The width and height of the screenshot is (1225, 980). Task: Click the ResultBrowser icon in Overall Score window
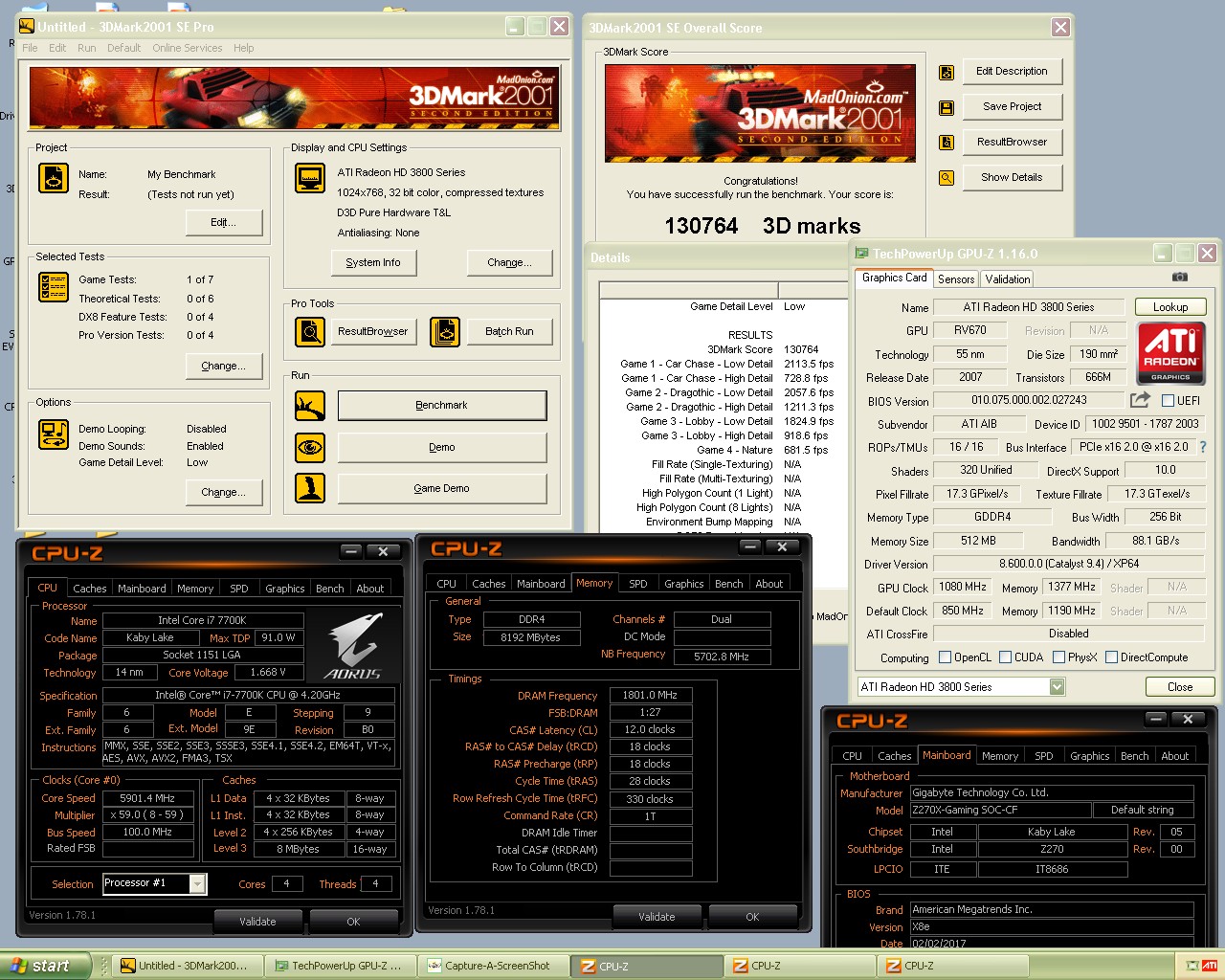(x=947, y=143)
